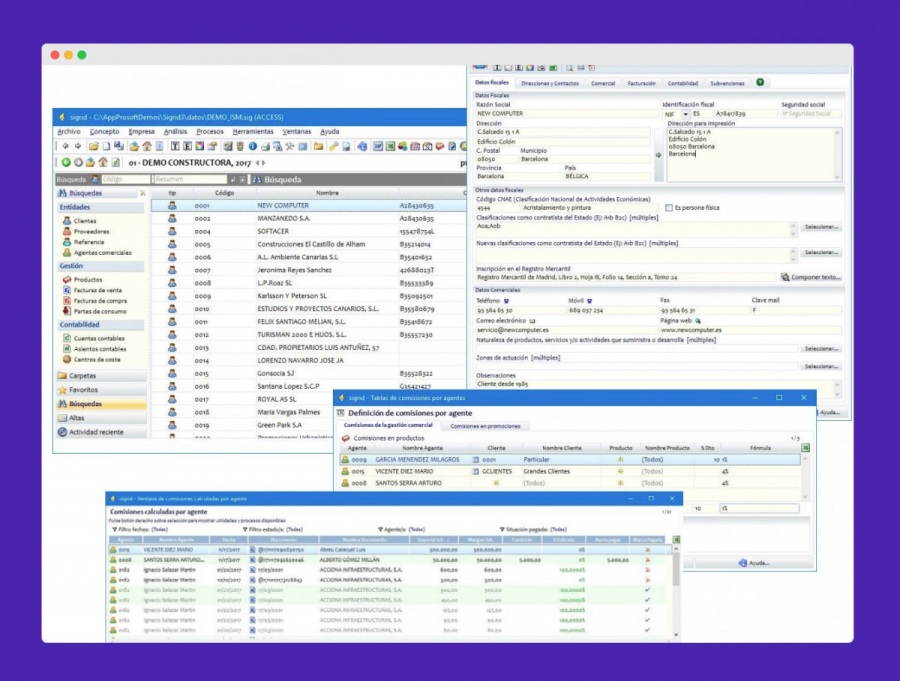Select row 0004 SOFTACER in list
The width and height of the screenshot is (900, 681).
tap(309, 231)
